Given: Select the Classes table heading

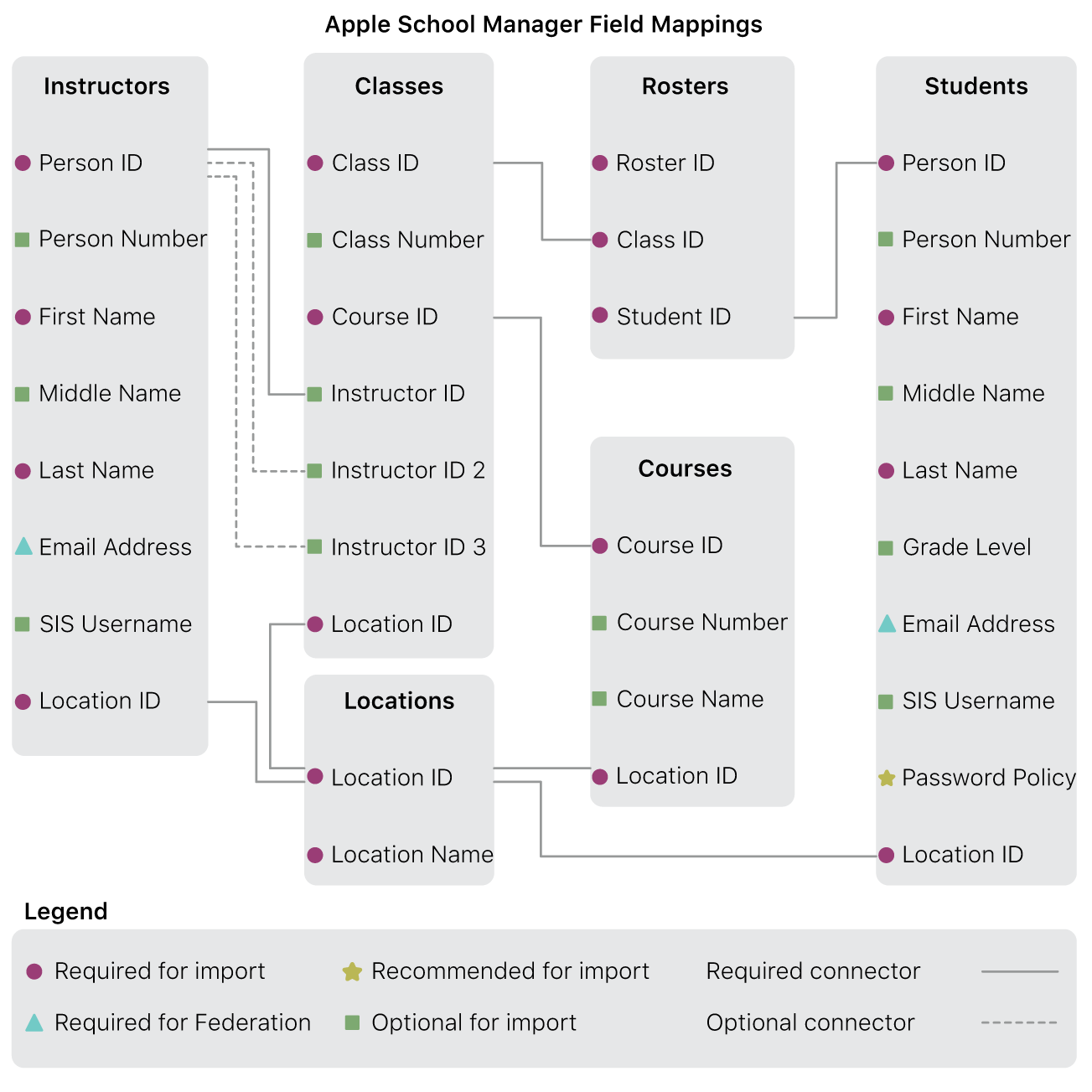Looking at the screenshot, I should 399,86.
